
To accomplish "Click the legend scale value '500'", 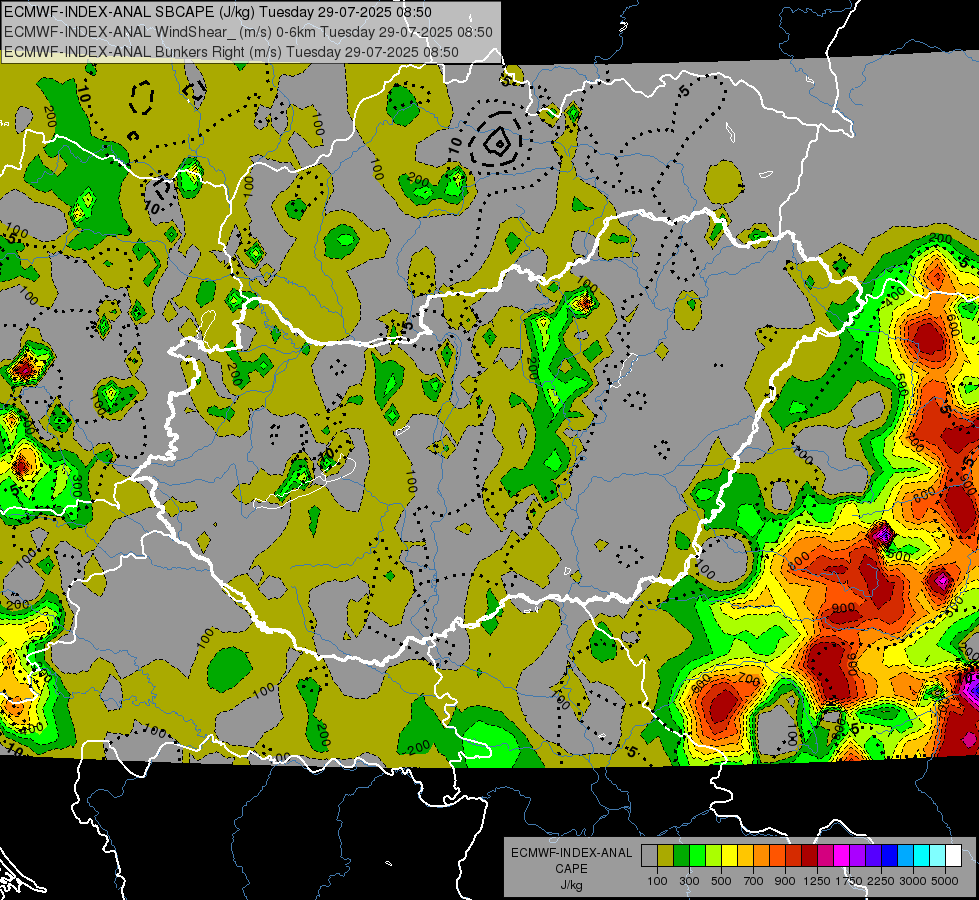I will coord(721,881).
